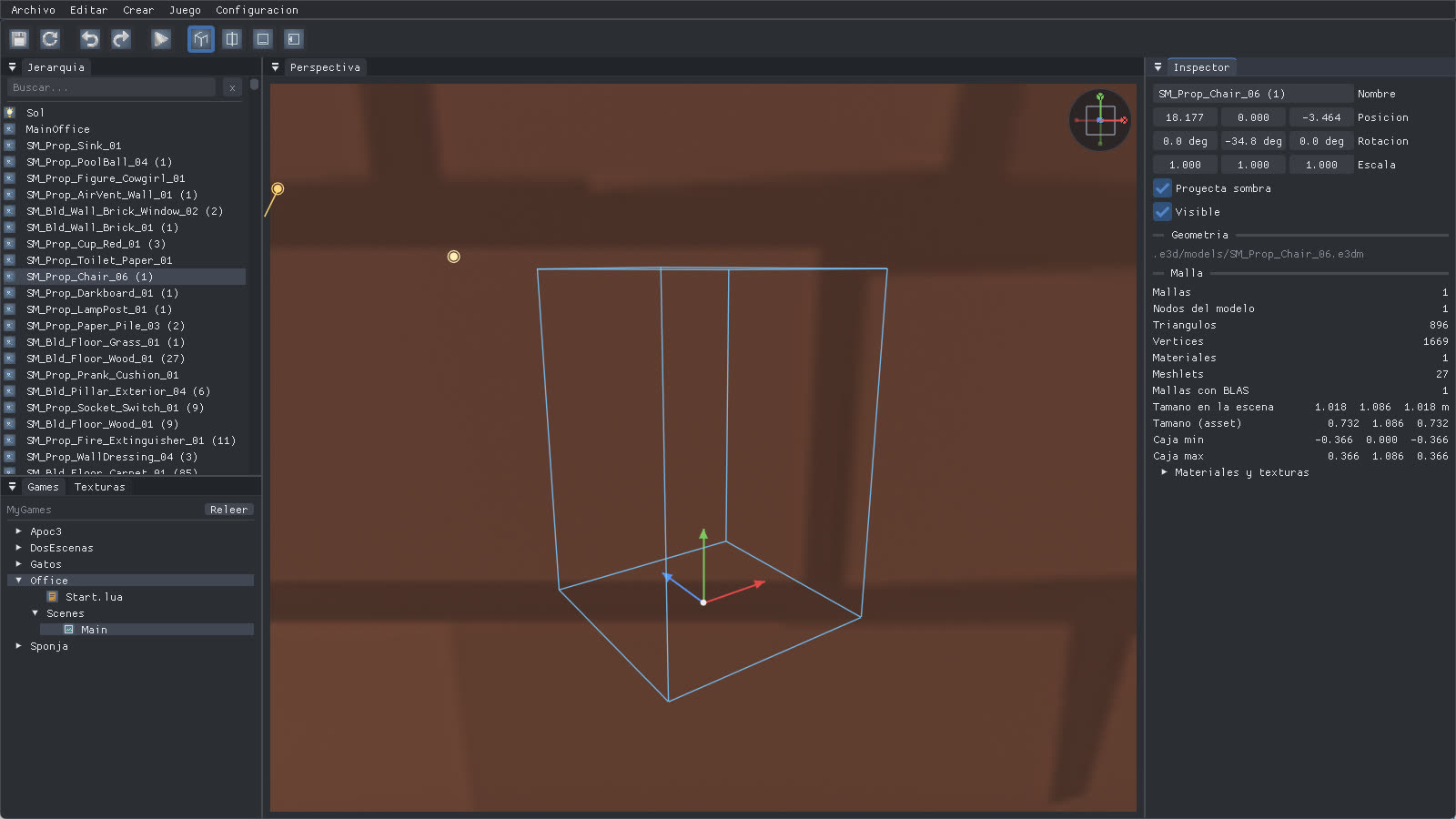Expand the Sponja project folder
This screenshot has height=819, width=1456.
[x=18, y=646]
